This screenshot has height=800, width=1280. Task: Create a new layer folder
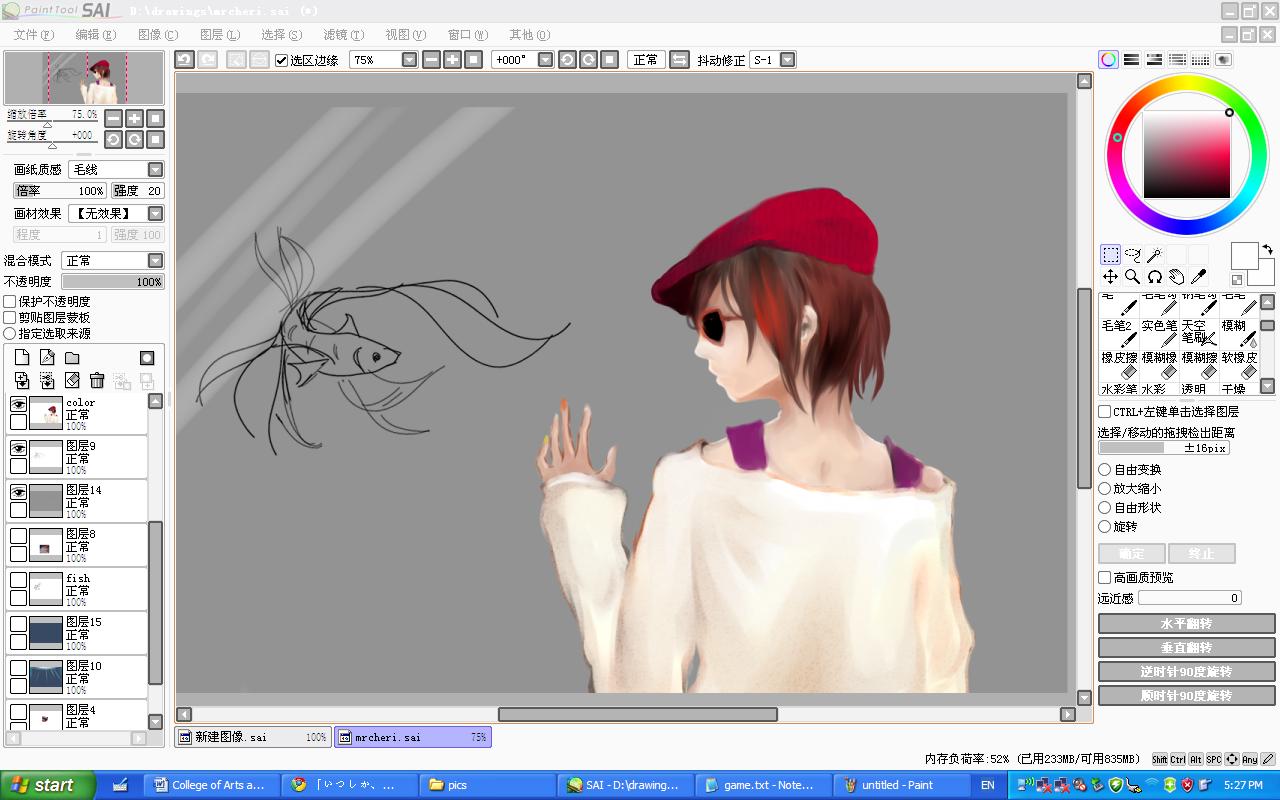pyautogui.click(x=72, y=358)
